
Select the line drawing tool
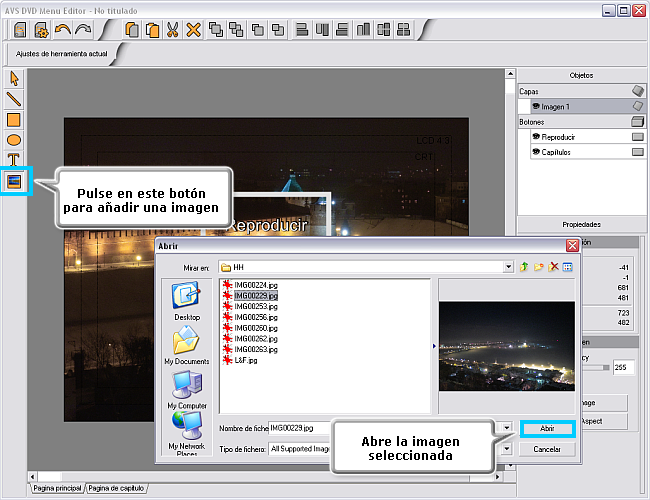14,100
